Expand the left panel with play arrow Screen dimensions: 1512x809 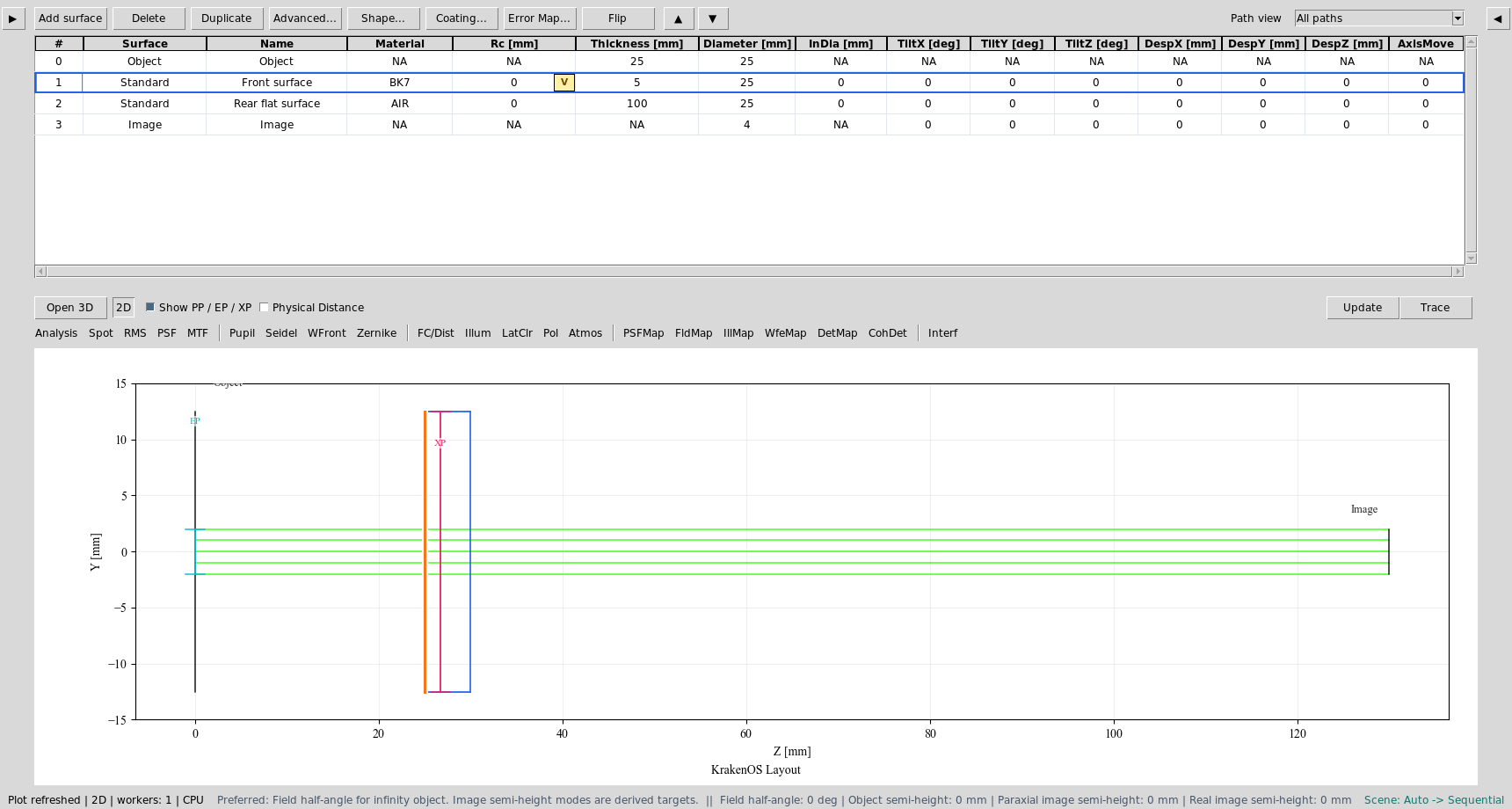point(13,18)
